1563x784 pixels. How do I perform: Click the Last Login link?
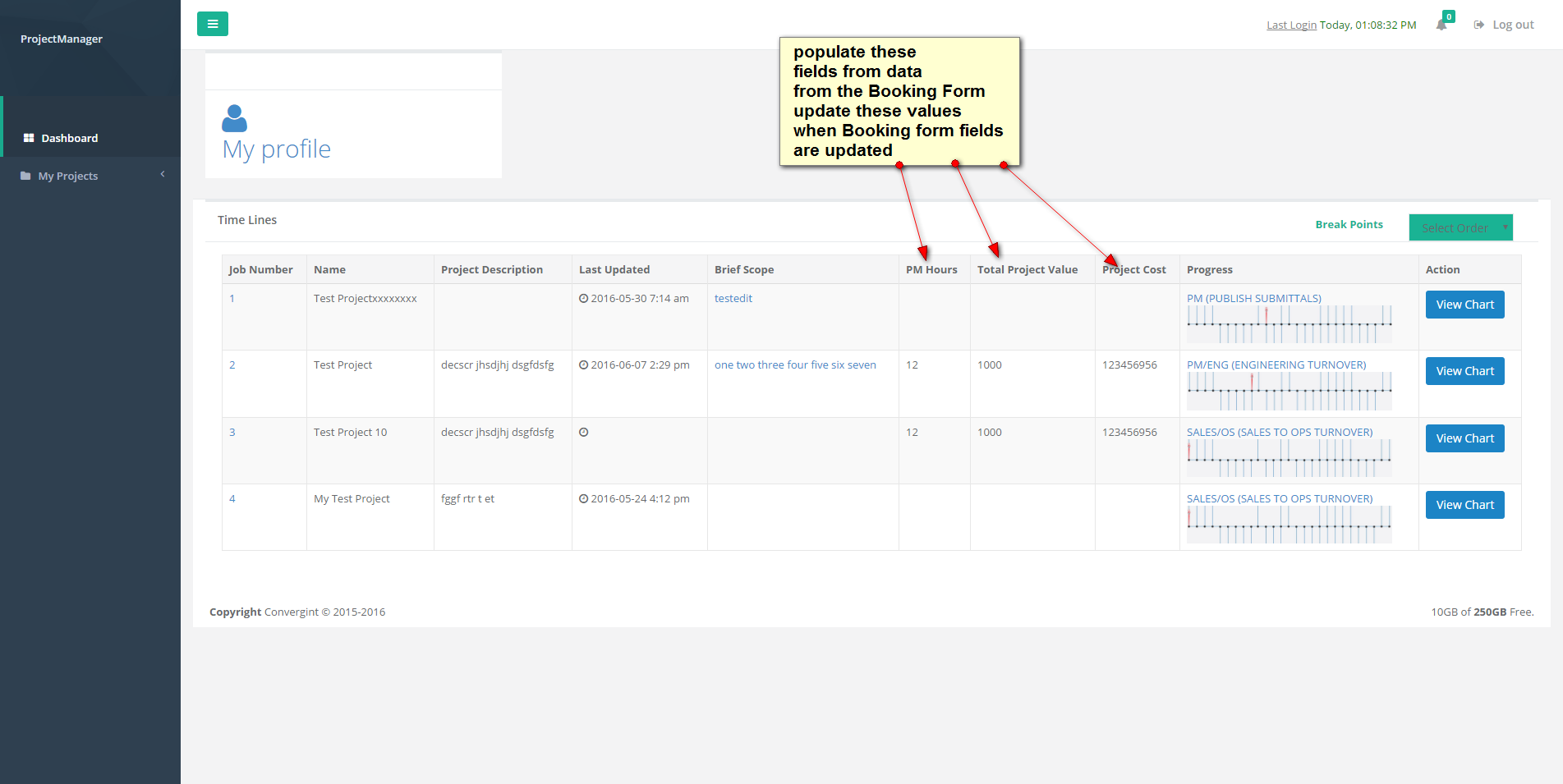tap(1291, 25)
